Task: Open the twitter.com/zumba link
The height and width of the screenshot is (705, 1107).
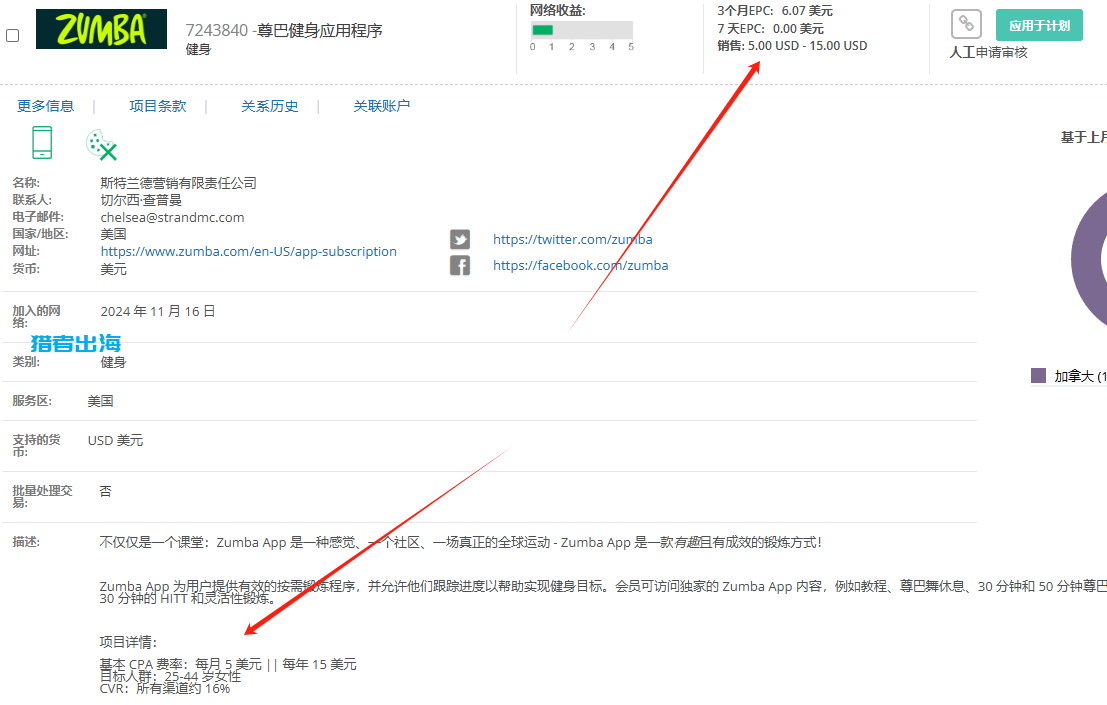Action: pos(573,239)
